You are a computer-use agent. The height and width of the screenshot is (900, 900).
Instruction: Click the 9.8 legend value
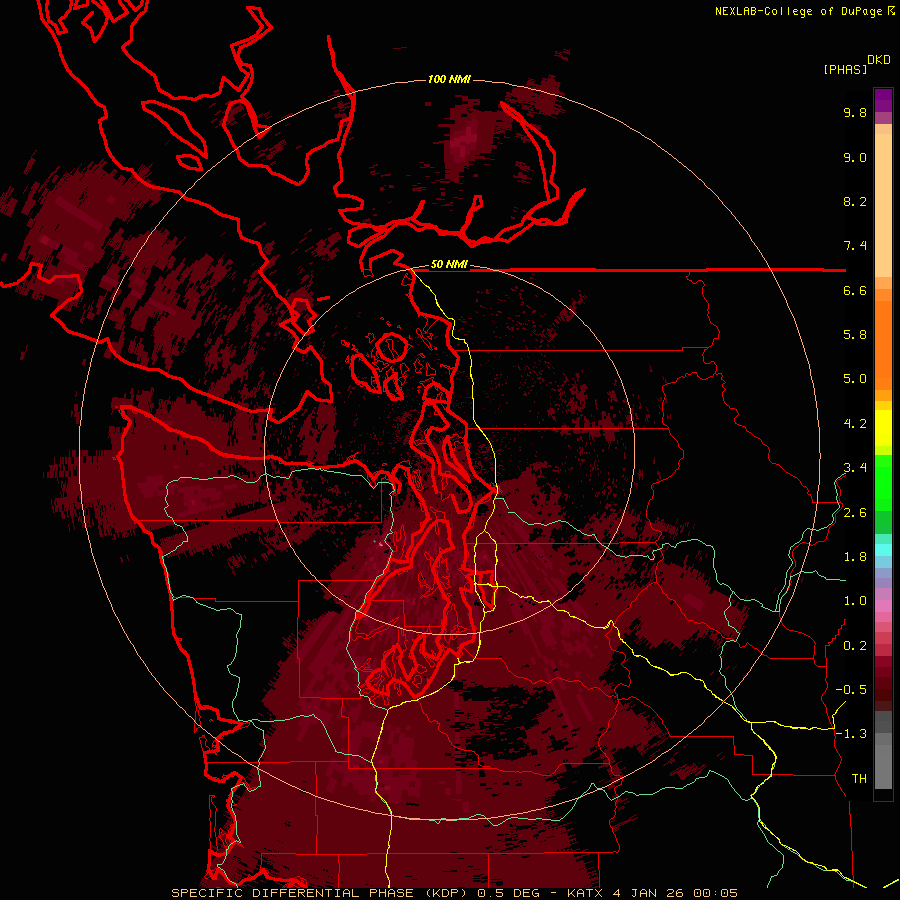(855, 112)
